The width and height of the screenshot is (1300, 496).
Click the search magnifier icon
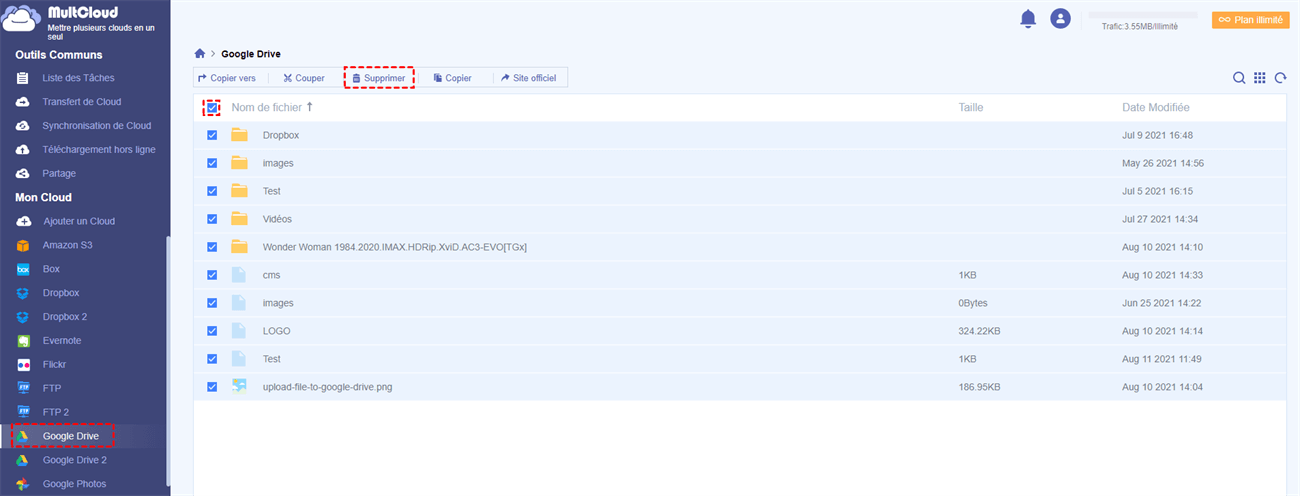(1239, 78)
